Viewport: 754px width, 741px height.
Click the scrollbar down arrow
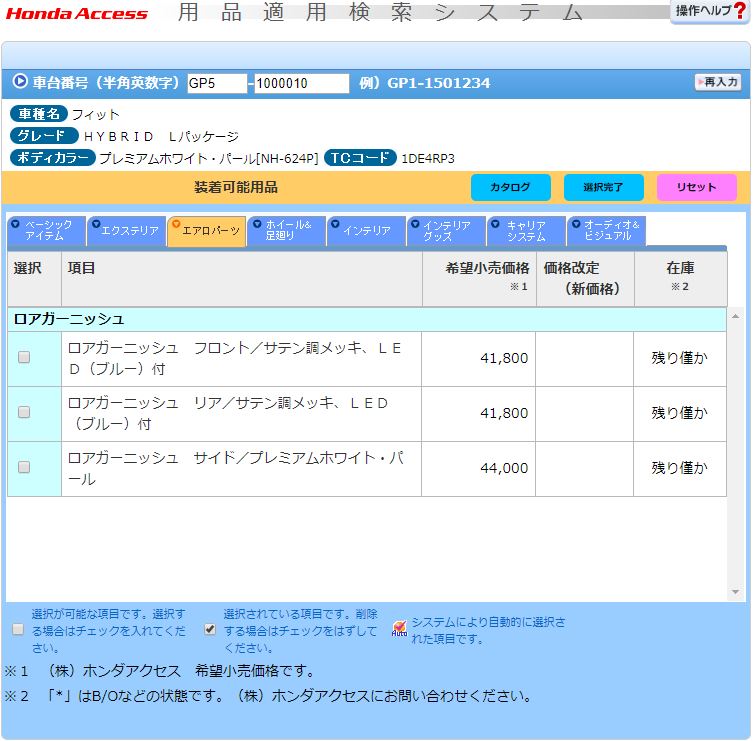[x=735, y=592]
